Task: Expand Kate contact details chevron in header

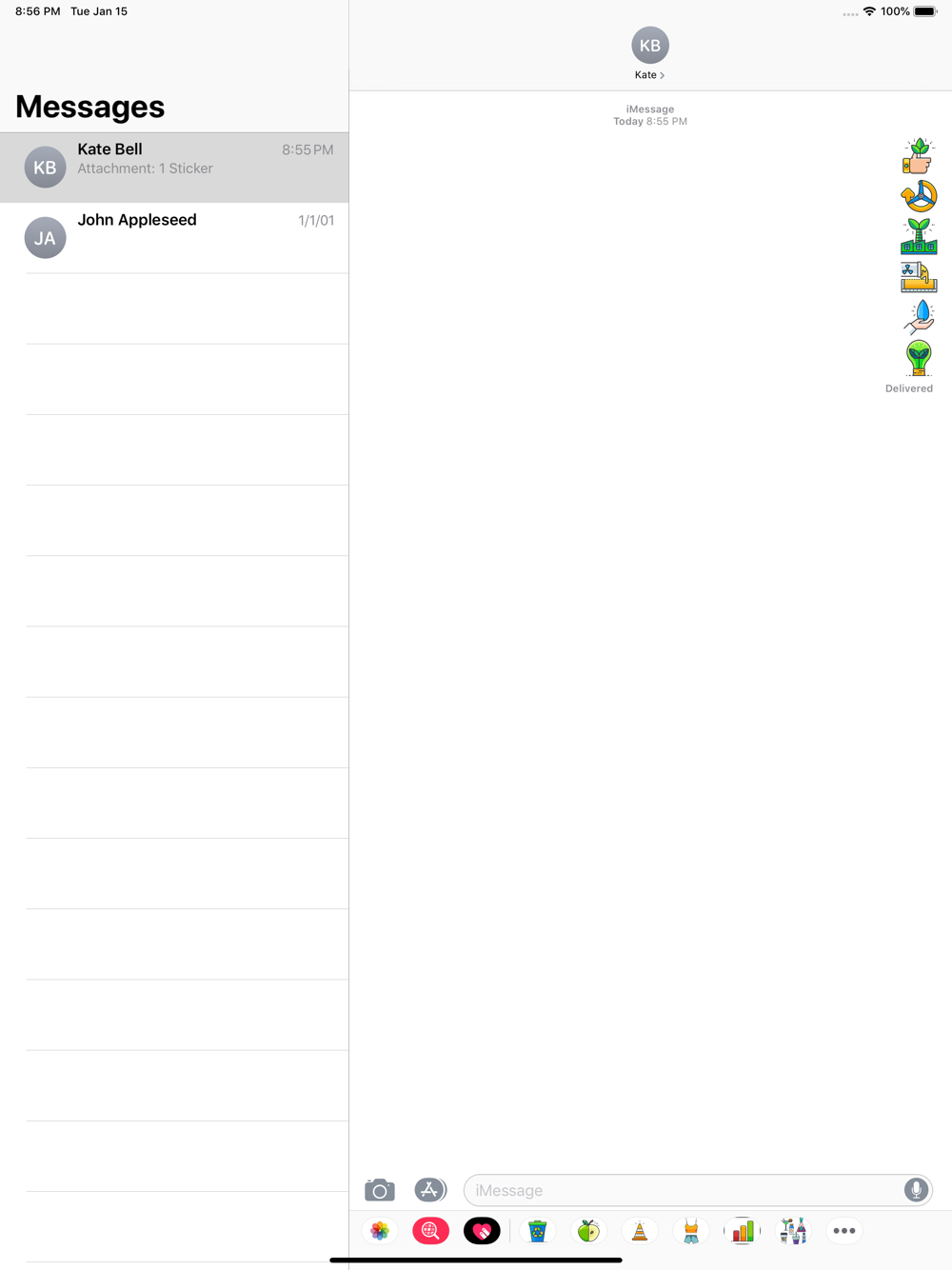Action: (663, 75)
